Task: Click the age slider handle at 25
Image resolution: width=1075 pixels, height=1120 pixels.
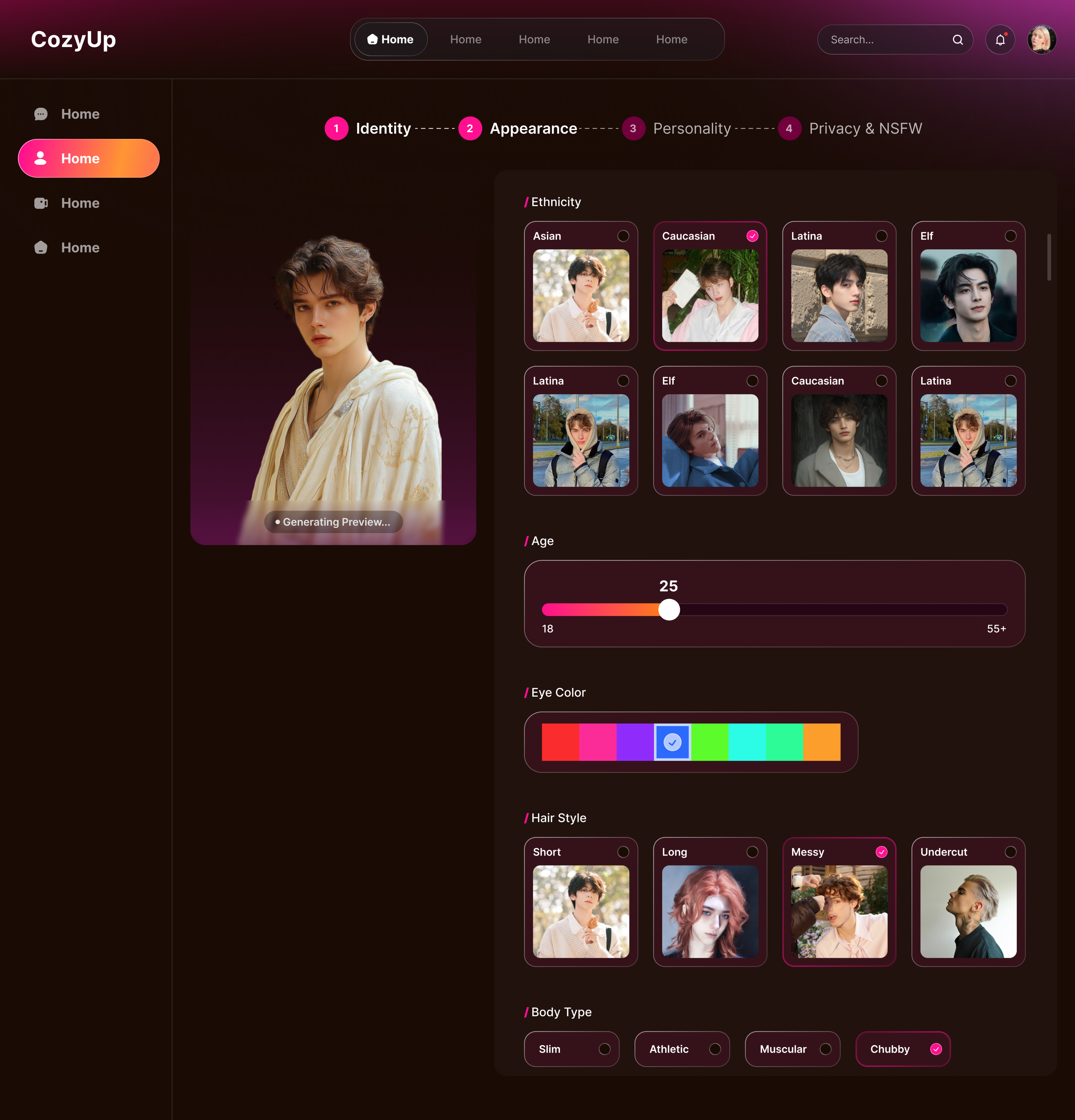Action: tap(669, 610)
